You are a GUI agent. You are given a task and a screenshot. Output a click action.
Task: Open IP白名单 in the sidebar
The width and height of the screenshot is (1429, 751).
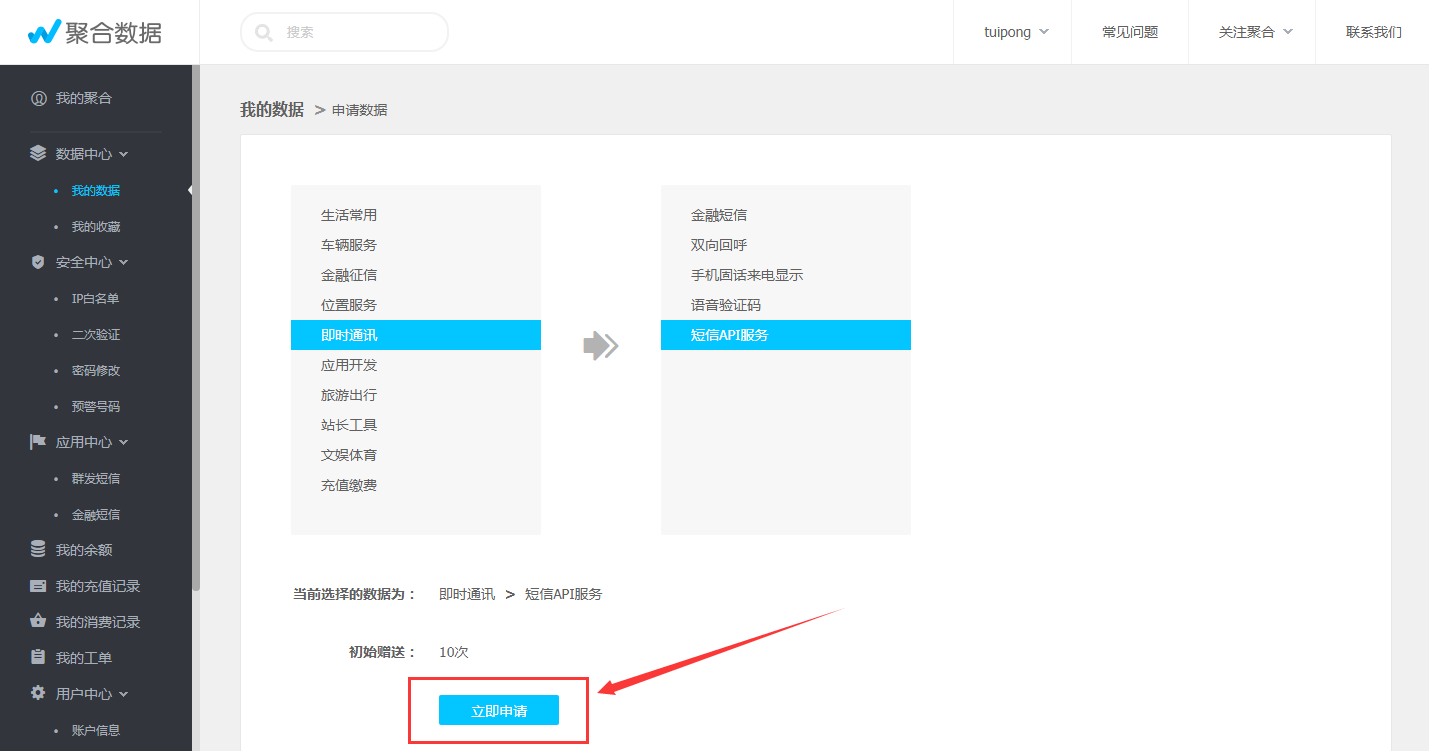click(95, 298)
